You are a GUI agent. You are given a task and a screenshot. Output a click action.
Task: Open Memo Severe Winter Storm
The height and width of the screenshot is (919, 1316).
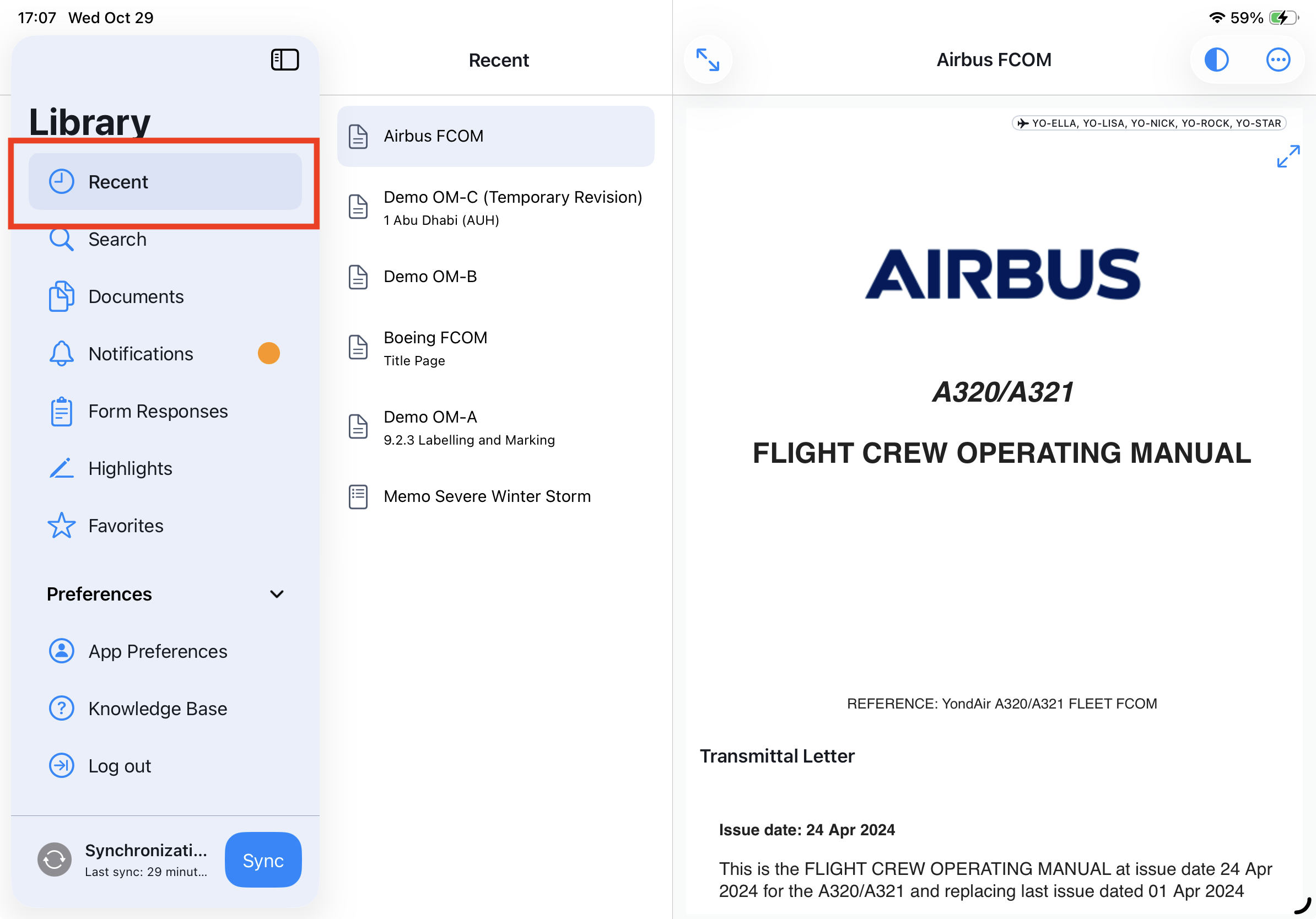tap(487, 496)
